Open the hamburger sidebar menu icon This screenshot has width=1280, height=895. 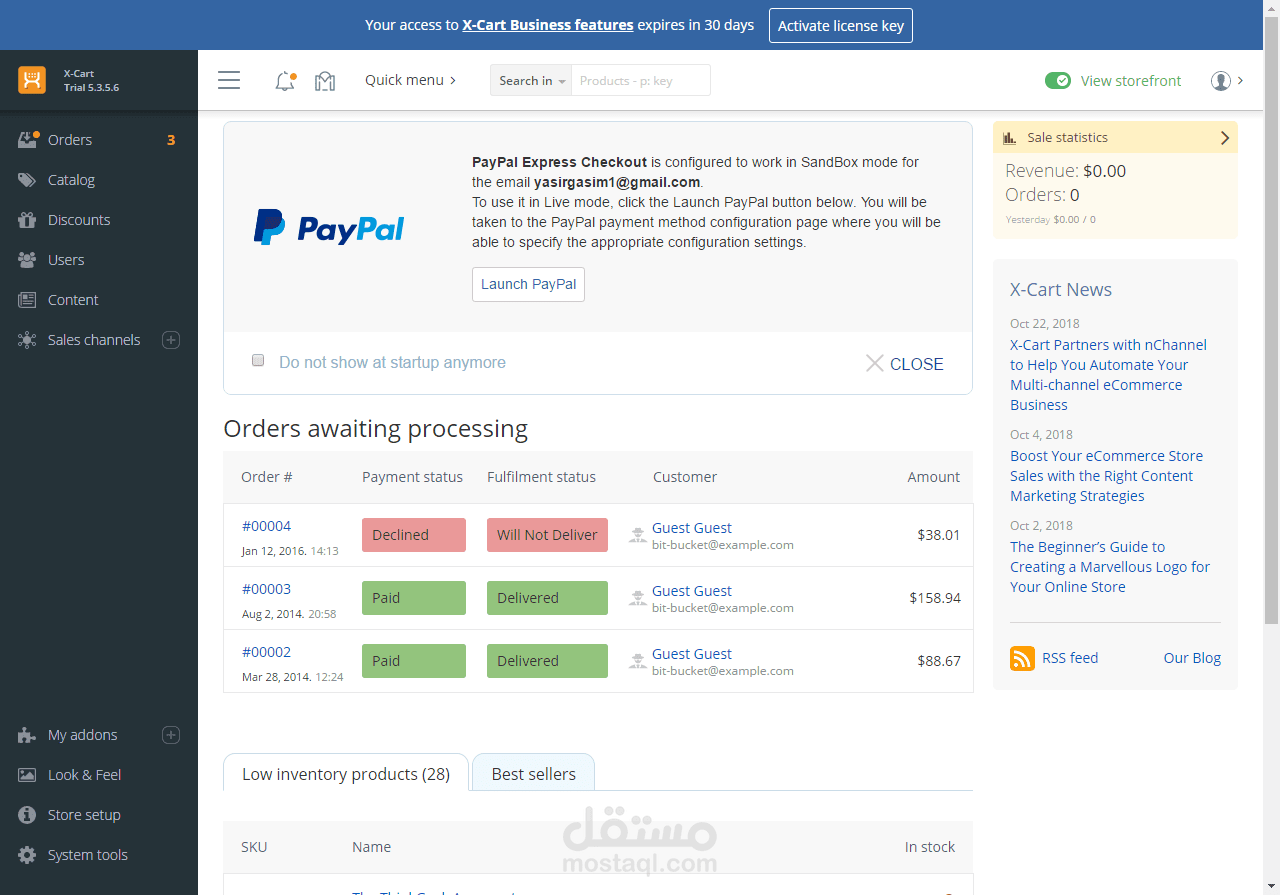(x=229, y=80)
